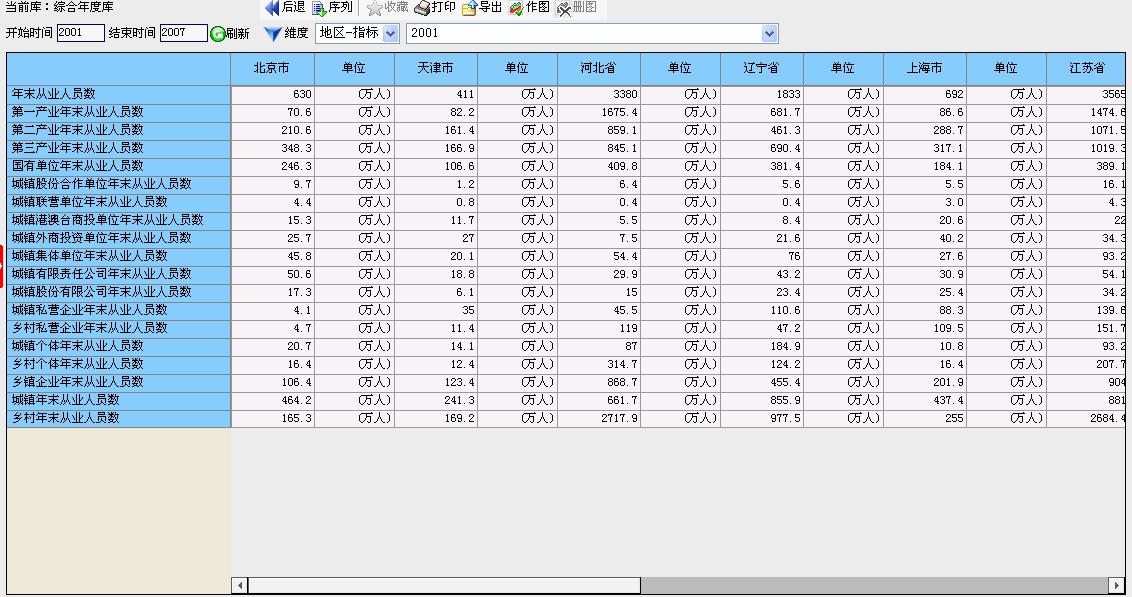Image resolution: width=1132 pixels, height=597 pixels.
Task: Click the 删图 delete chart icon
Action: click(x=564, y=8)
